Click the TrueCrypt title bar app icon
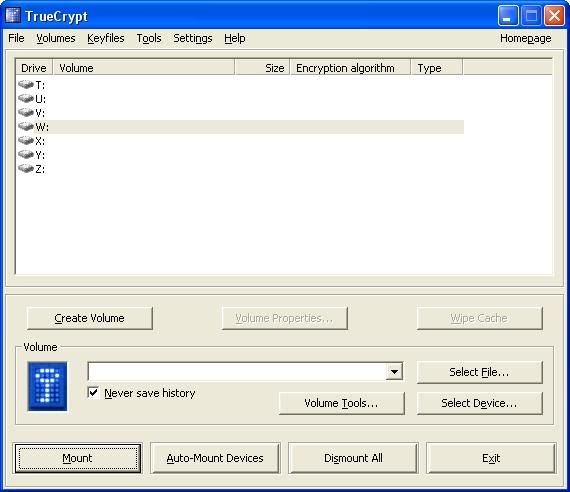The image size is (570, 492). point(13,16)
